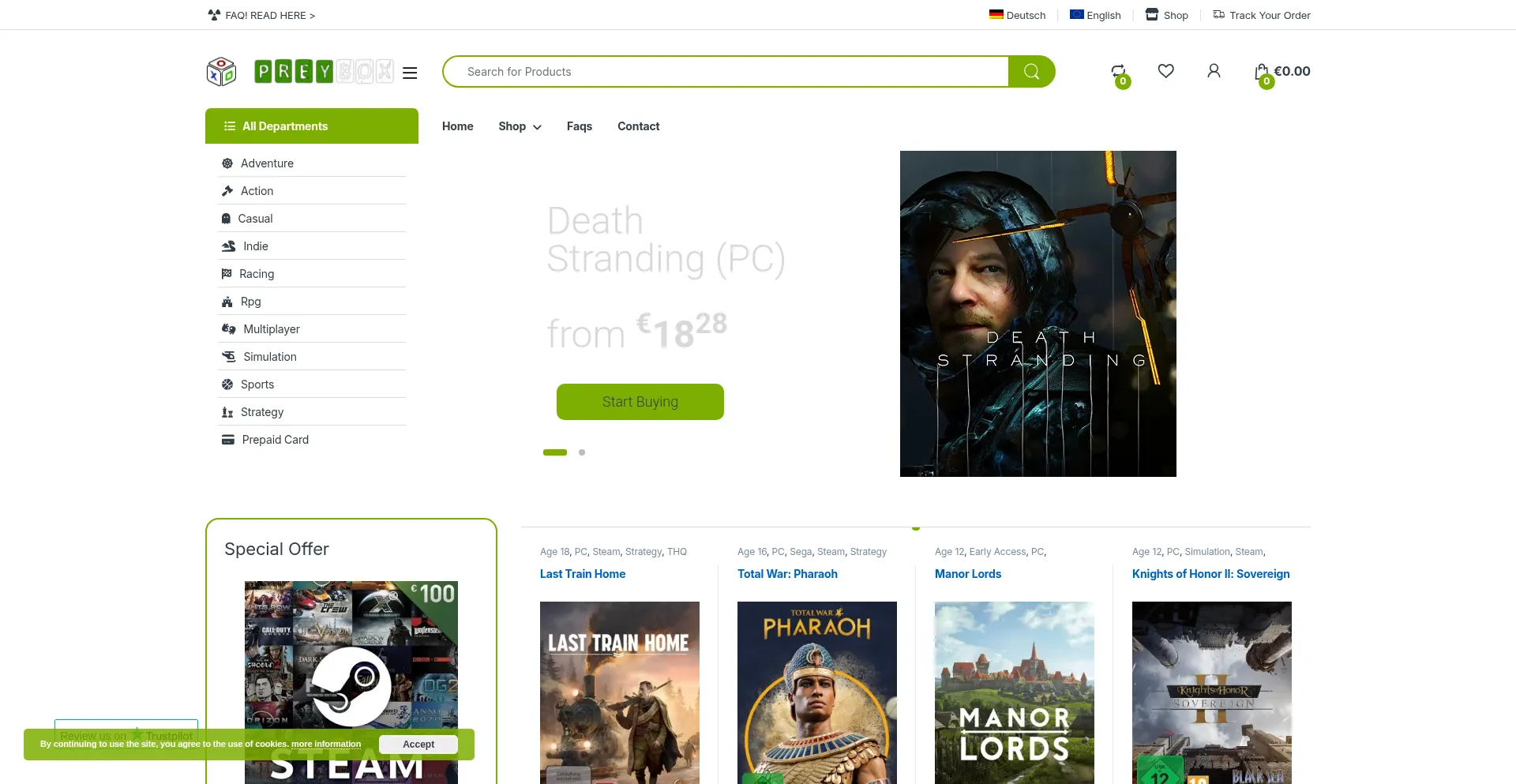The height and width of the screenshot is (784, 1516).
Task: Open the wishlist heart icon
Action: (x=1166, y=71)
